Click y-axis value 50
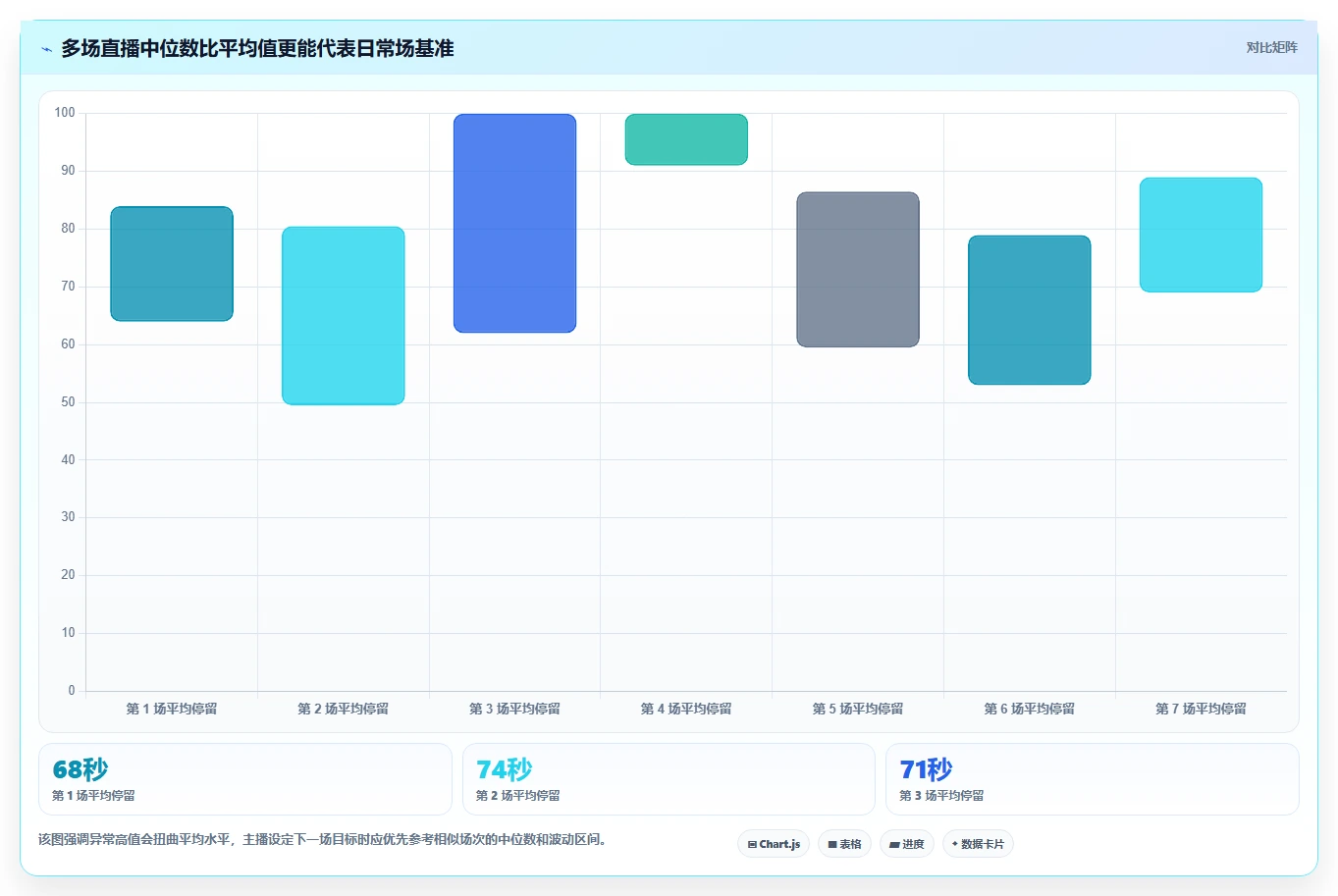 coord(68,402)
